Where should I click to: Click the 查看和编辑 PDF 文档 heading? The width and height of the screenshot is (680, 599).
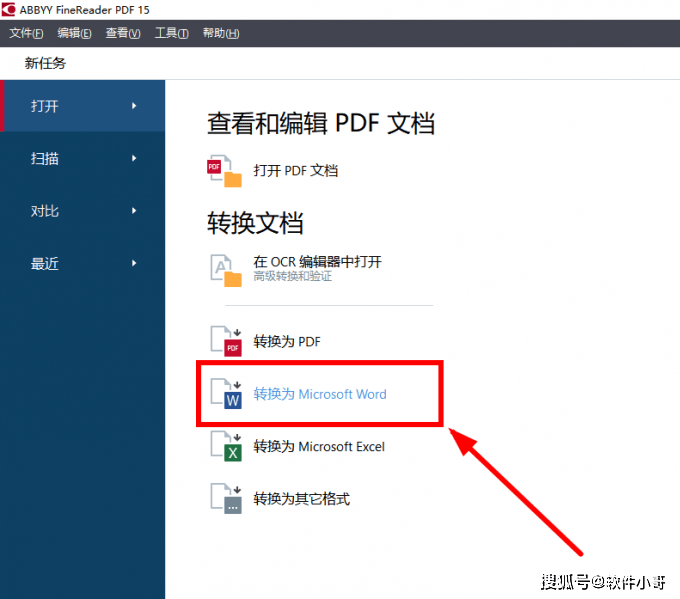point(321,123)
